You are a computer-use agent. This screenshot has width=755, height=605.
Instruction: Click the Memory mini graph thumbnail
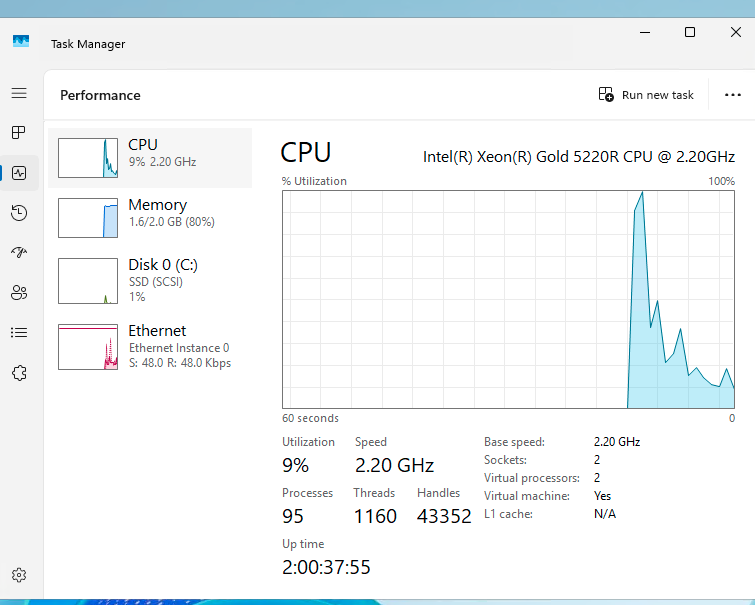[x=88, y=218]
